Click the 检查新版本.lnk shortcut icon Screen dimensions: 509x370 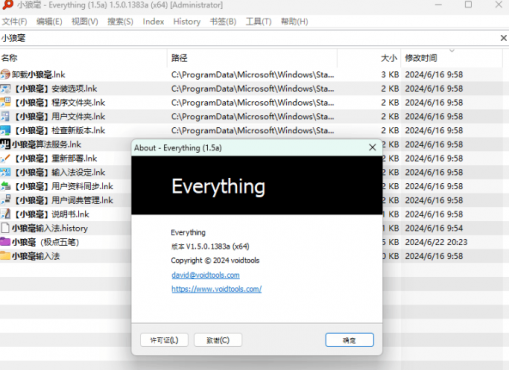[x=5, y=130]
